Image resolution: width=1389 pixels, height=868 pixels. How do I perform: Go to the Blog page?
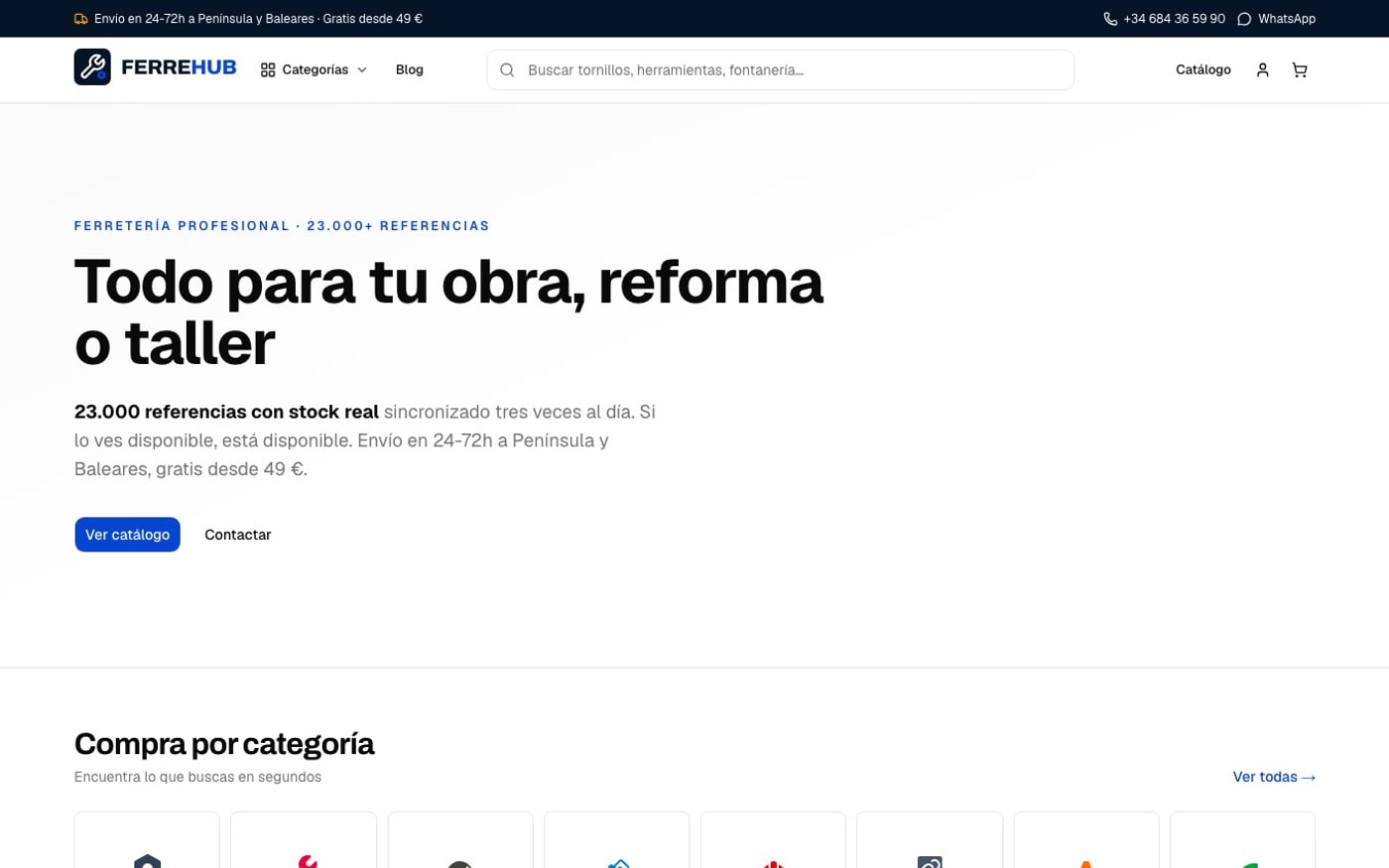tap(410, 69)
